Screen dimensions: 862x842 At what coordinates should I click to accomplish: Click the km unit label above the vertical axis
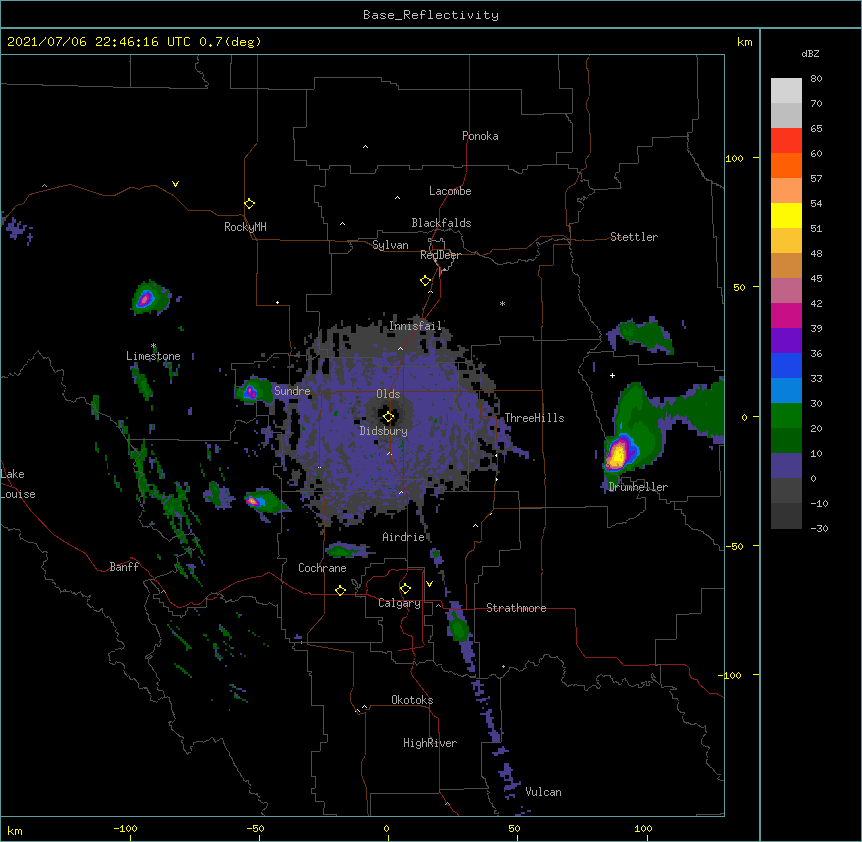click(x=744, y=42)
